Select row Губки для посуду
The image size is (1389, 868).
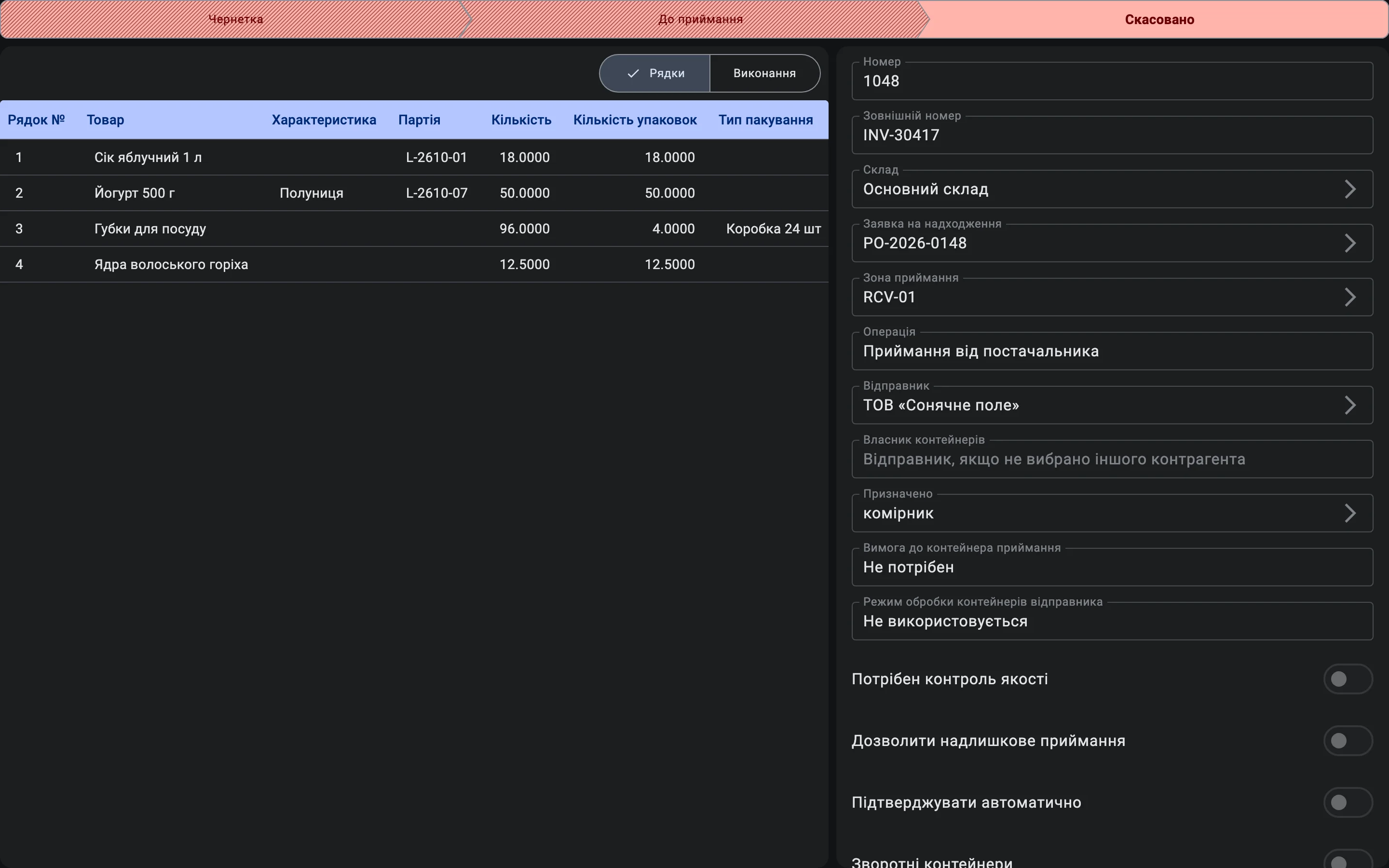(x=414, y=229)
